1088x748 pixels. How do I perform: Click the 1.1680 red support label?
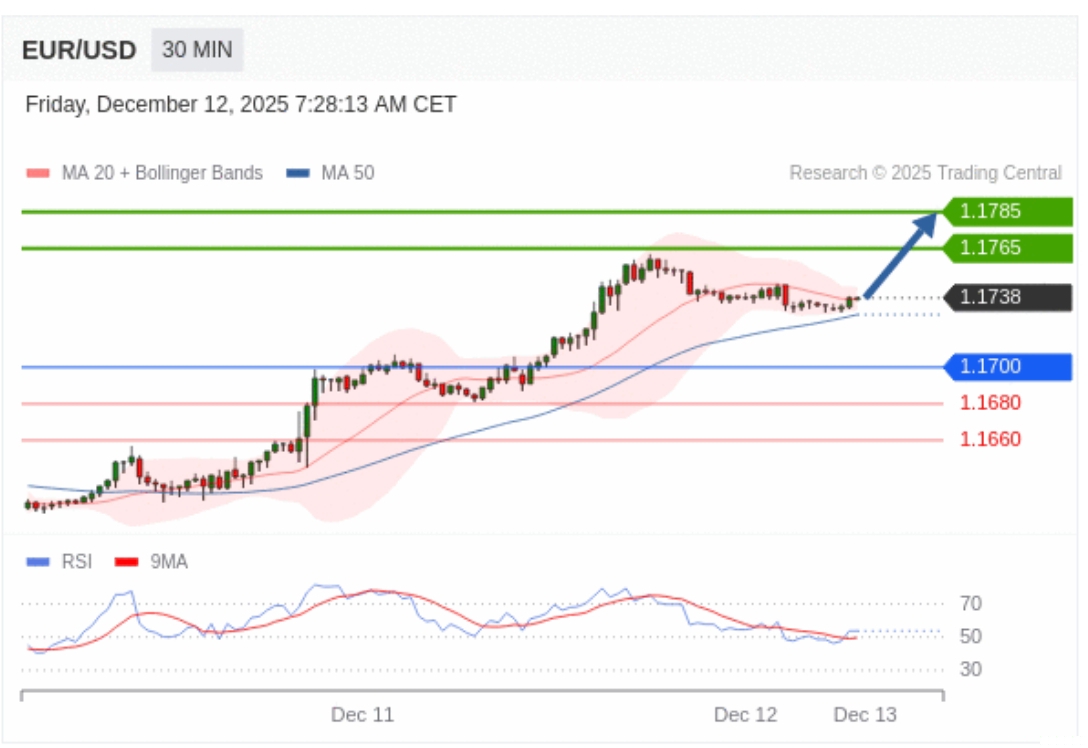[990, 403]
